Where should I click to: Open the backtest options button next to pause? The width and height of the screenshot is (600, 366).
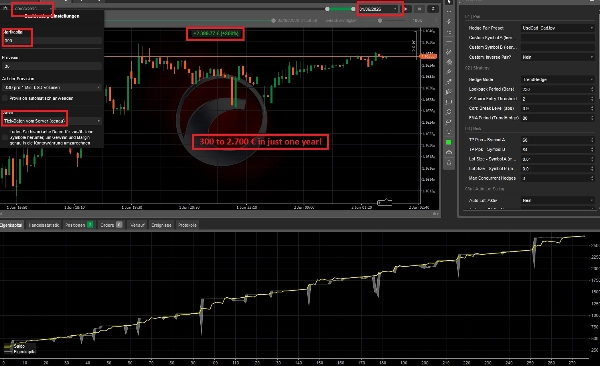[x=433, y=9]
